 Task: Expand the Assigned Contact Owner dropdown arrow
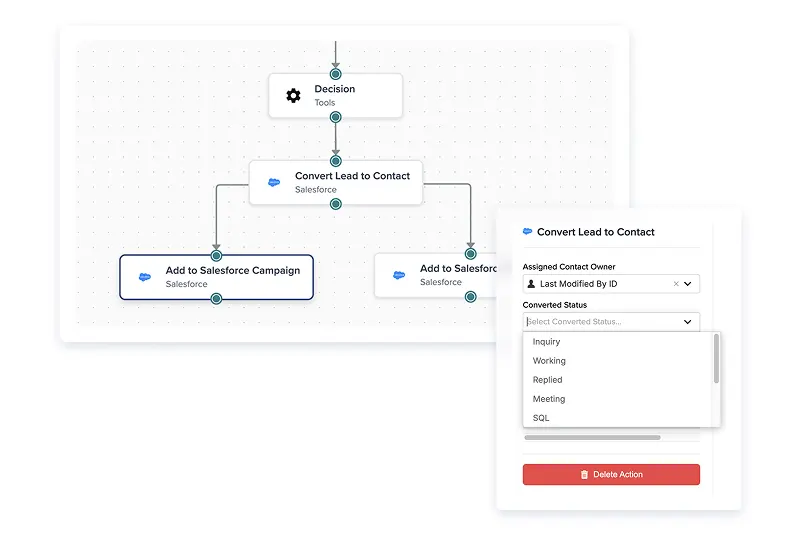pos(688,284)
